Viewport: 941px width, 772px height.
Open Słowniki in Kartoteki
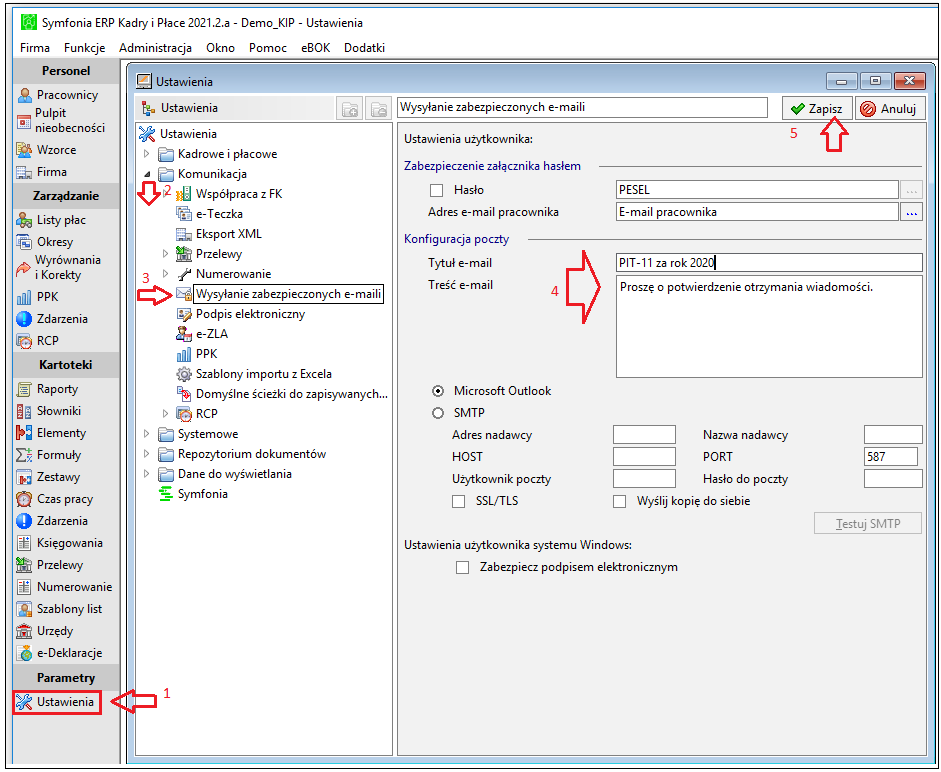pos(49,411)
